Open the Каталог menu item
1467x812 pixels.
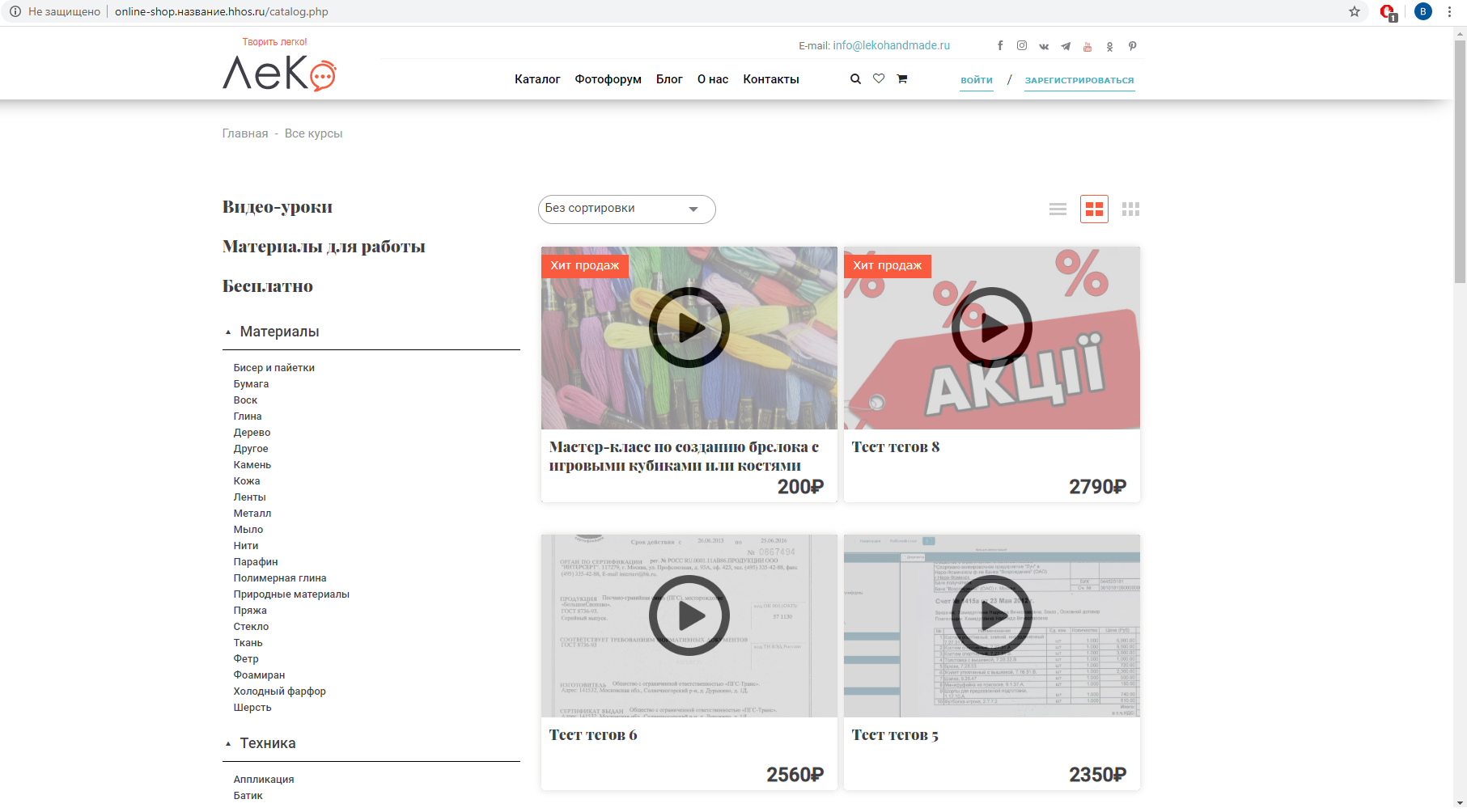pyautogui.click(x=537, y=79)
